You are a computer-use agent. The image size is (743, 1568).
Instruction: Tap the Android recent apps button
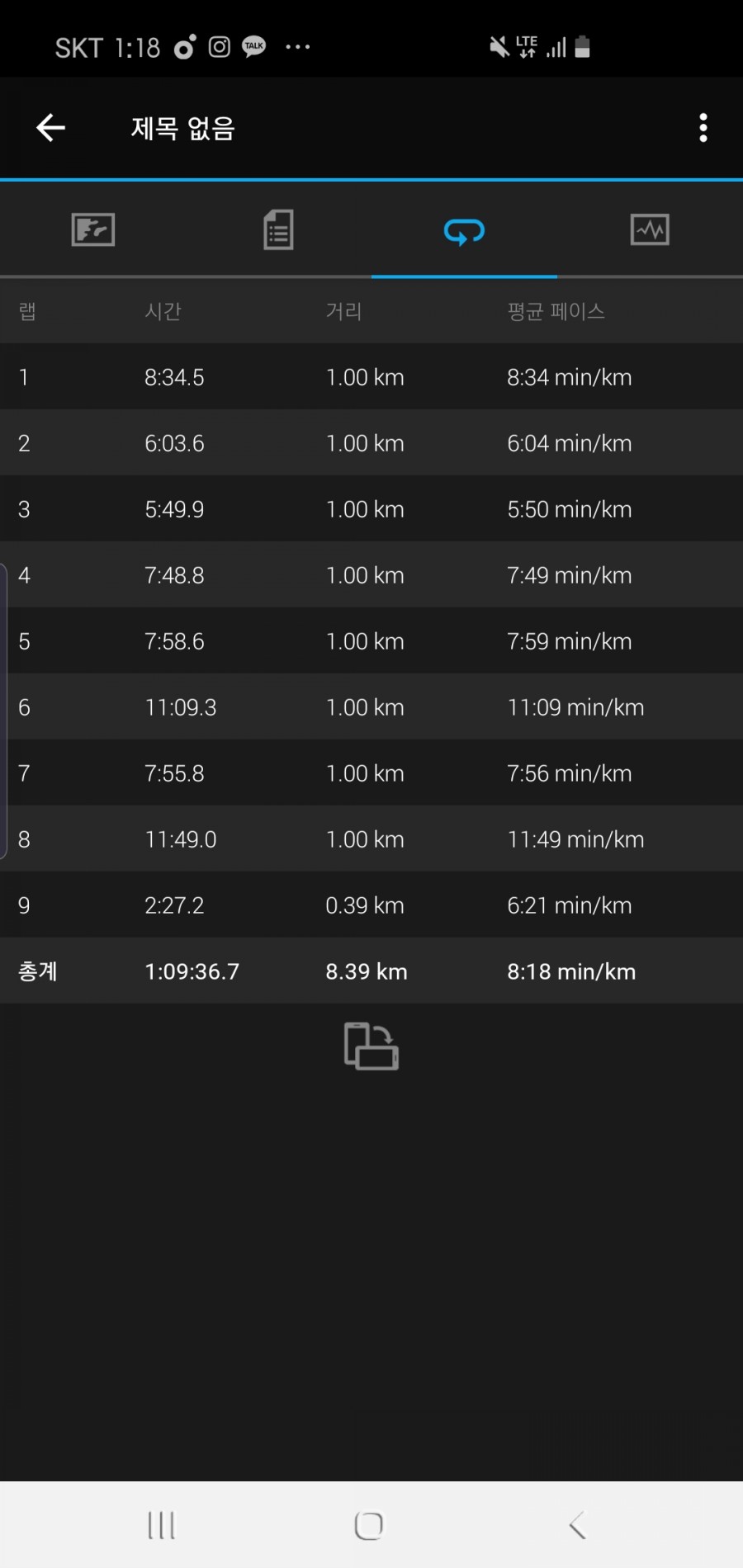click(161, 1525)
